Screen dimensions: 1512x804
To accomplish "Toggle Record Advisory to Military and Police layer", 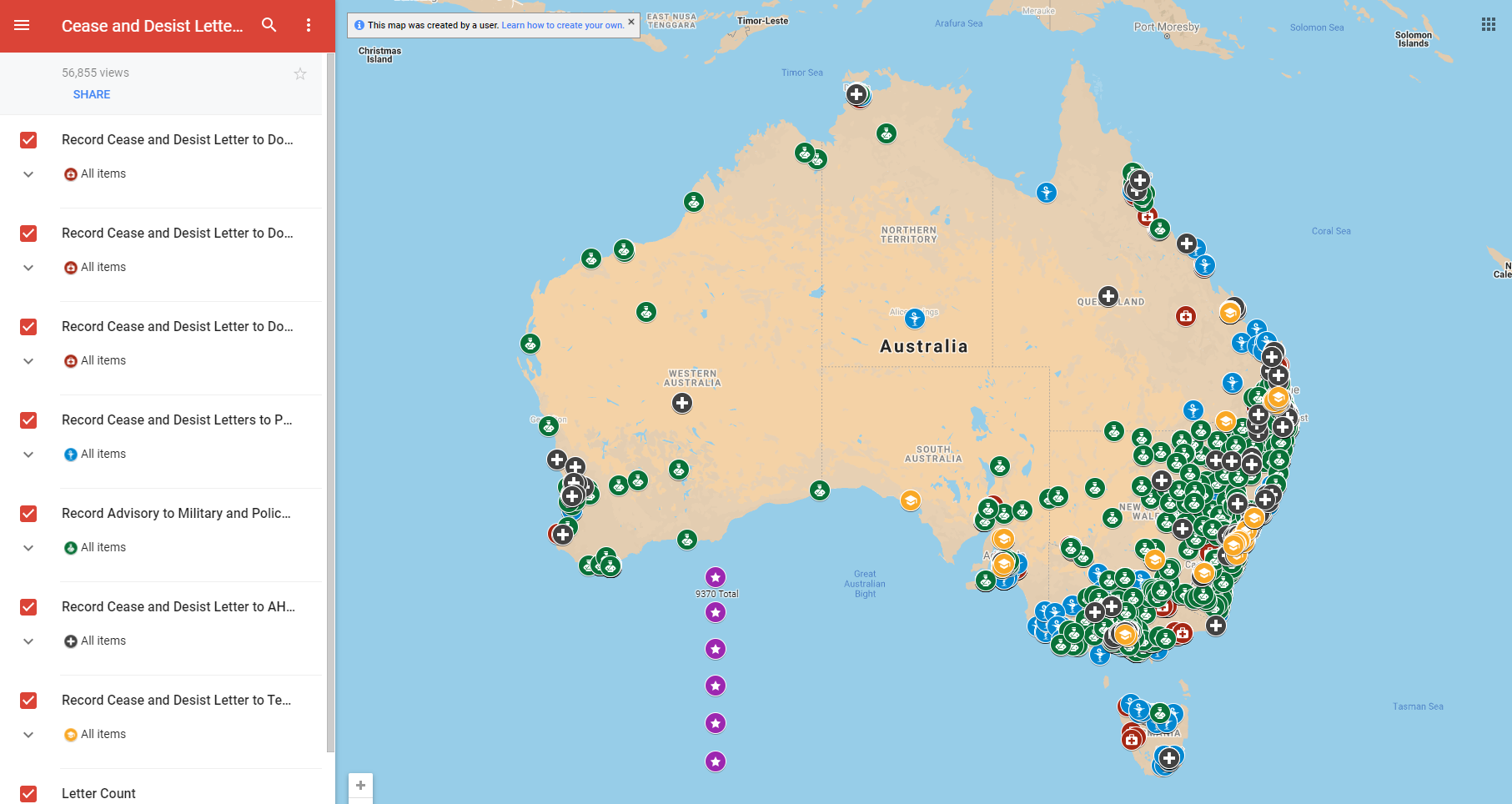I will pyautogui.click(x=28, y=514).
